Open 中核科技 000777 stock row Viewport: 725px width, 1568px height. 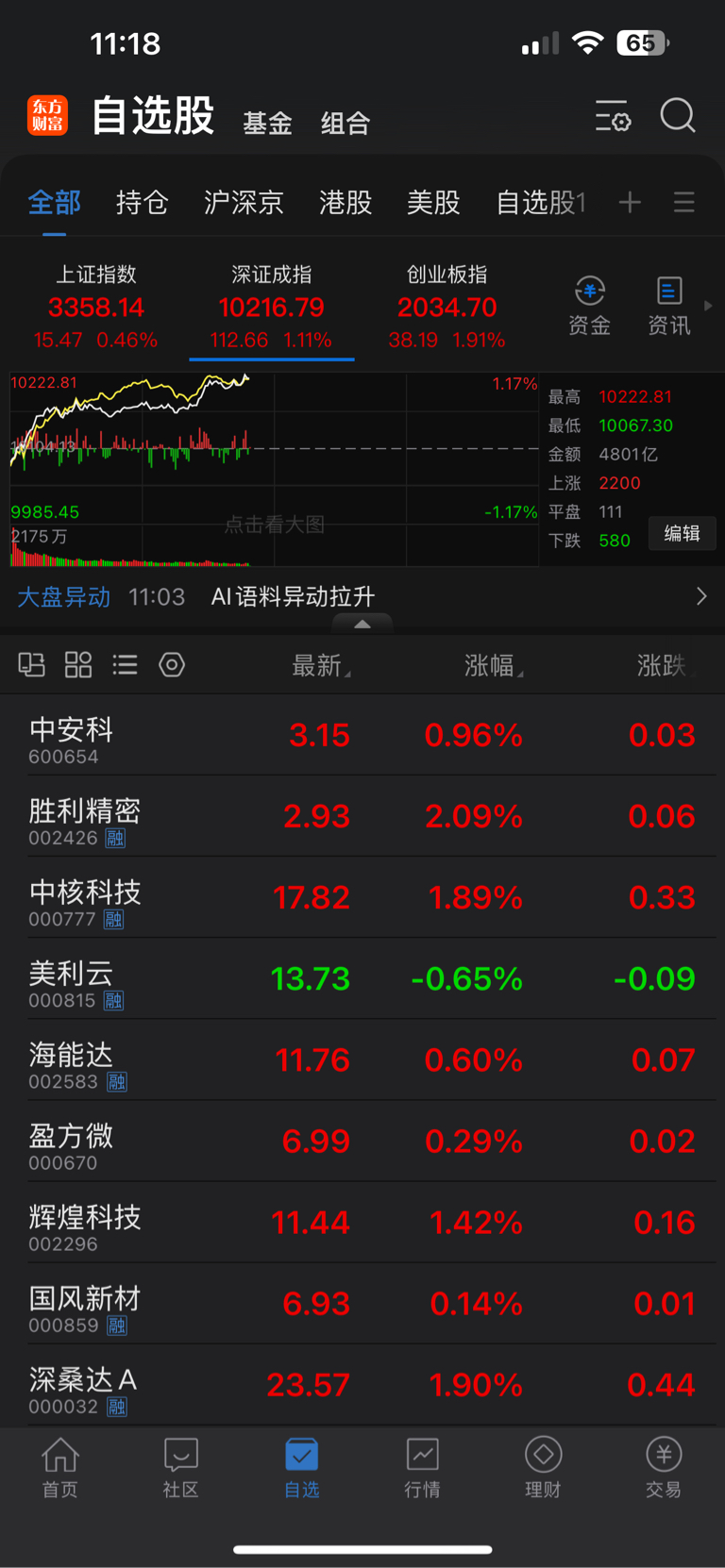(362, 897)
